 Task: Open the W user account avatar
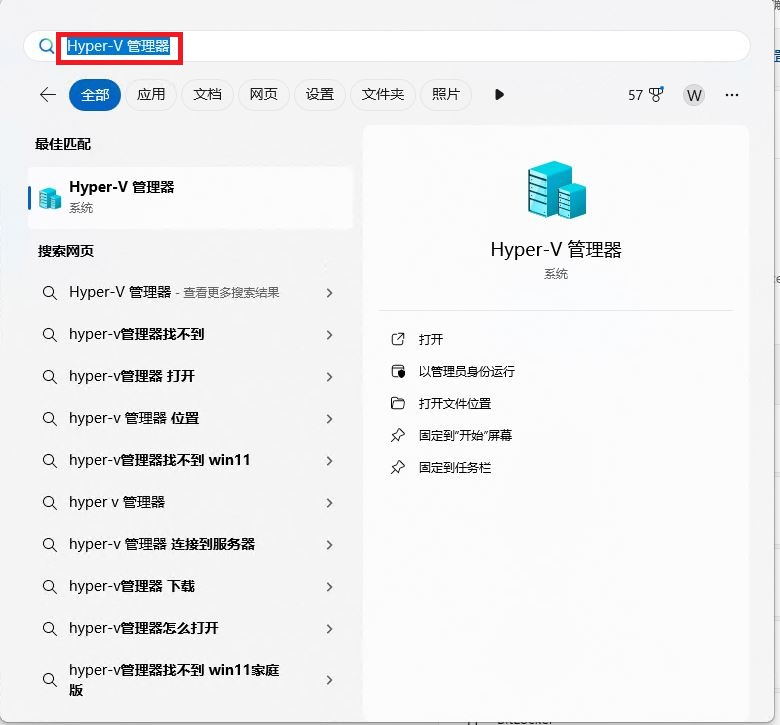(x=694, y=95)
